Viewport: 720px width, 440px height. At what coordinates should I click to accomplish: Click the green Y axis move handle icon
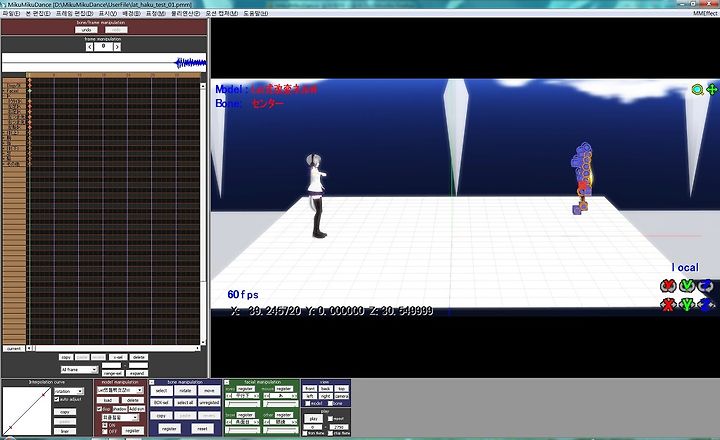687,304
